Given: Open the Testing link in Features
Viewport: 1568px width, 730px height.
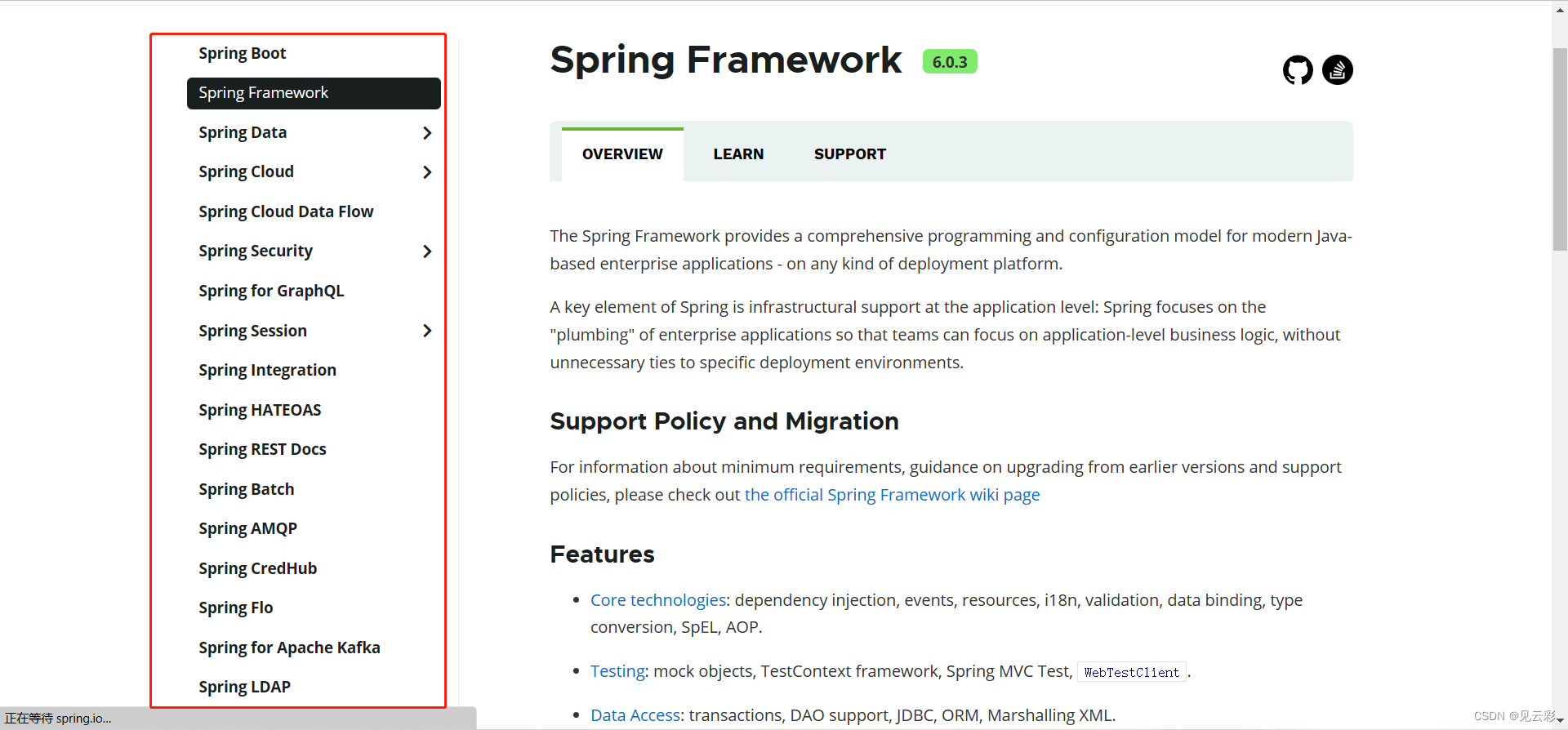Looking at the screenshot, I should pyautogui.click(x=618, y=671).
